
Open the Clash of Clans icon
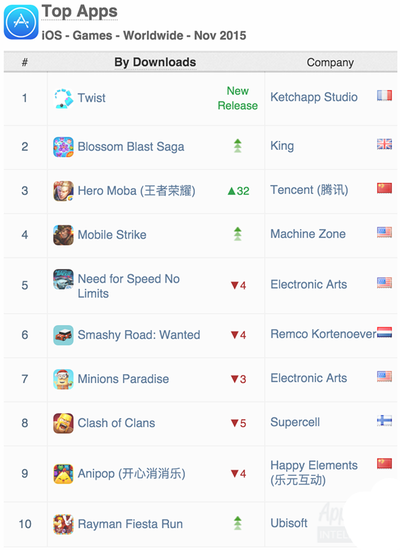coord(64,423)
